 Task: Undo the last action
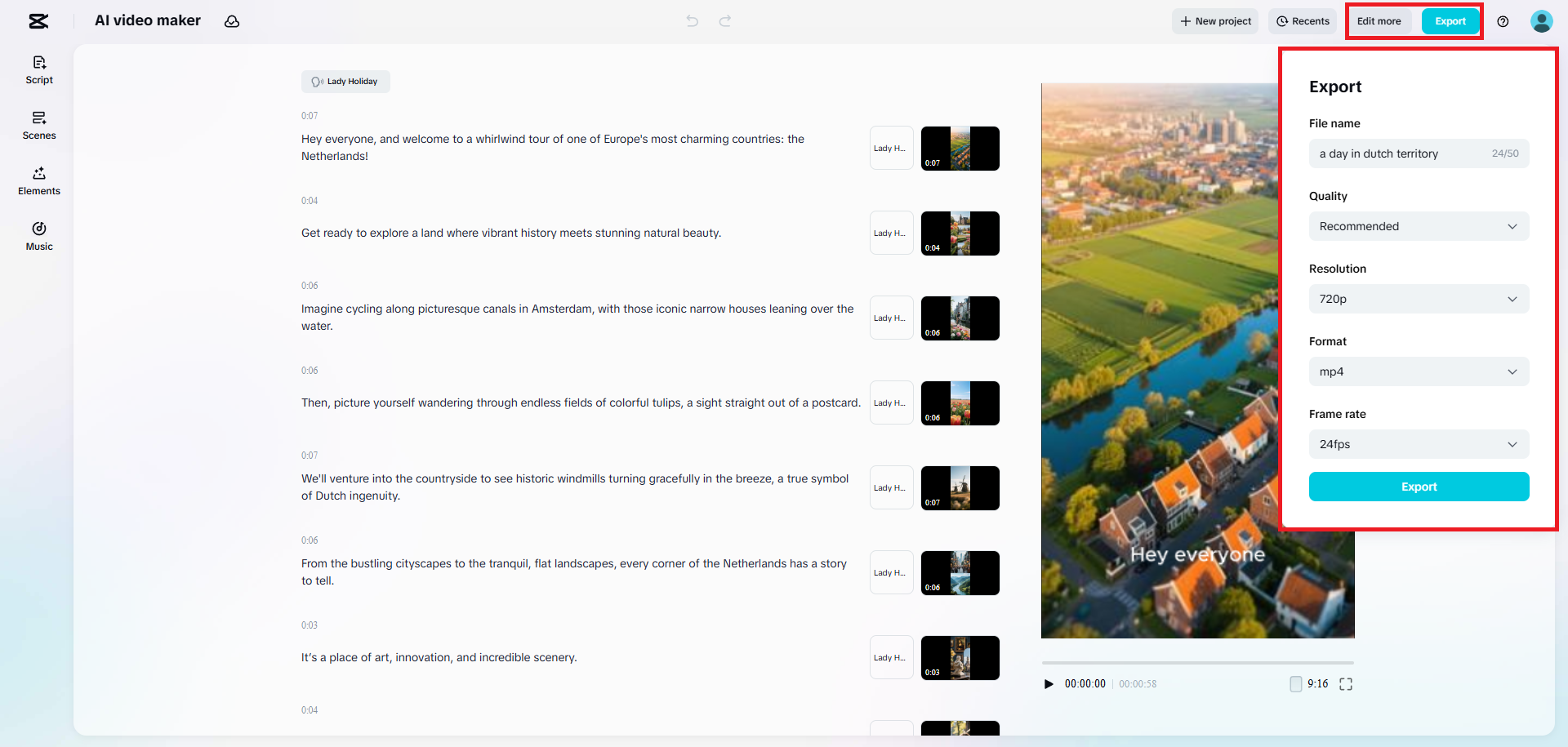[692, 21]
